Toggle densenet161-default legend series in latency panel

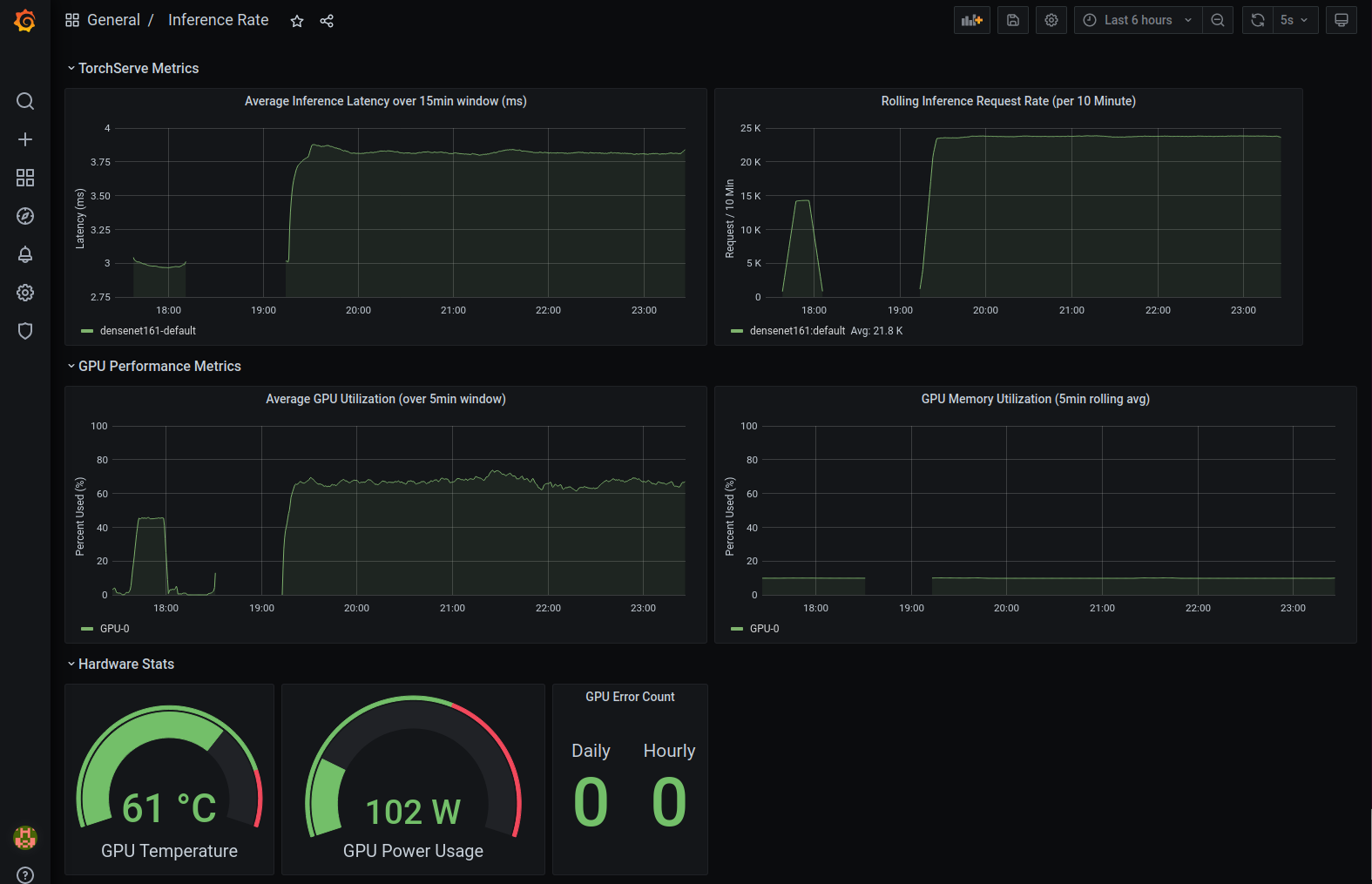click(x=148, y=331)
